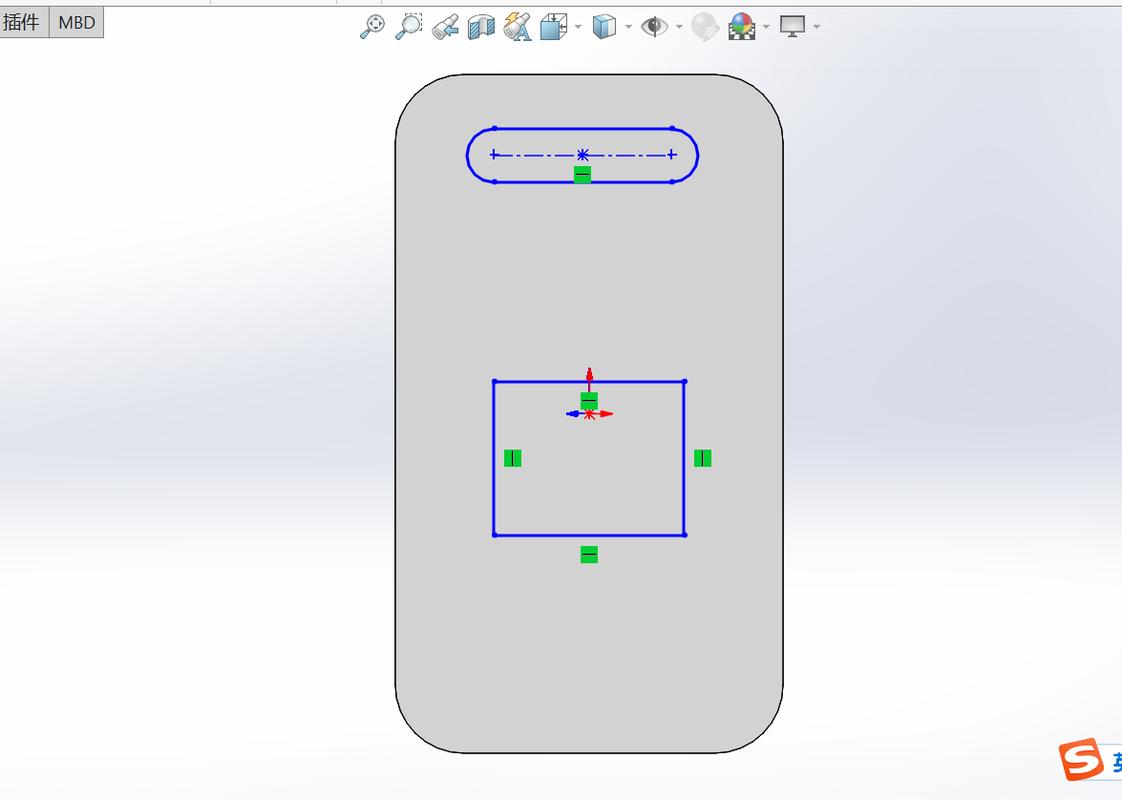Select the rectangle's bottom-right corner point

pyautogui.click(x=685, y=535)
